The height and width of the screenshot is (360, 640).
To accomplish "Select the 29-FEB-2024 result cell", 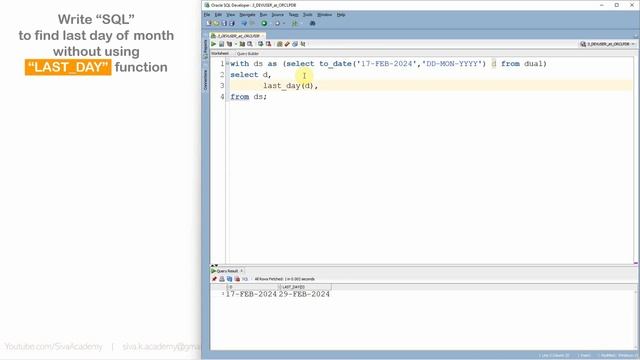I will pyautogui.click(x=304, y=294).
